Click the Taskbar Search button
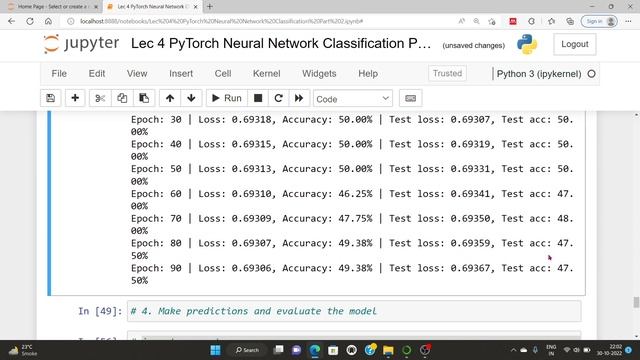 (247, 350)
